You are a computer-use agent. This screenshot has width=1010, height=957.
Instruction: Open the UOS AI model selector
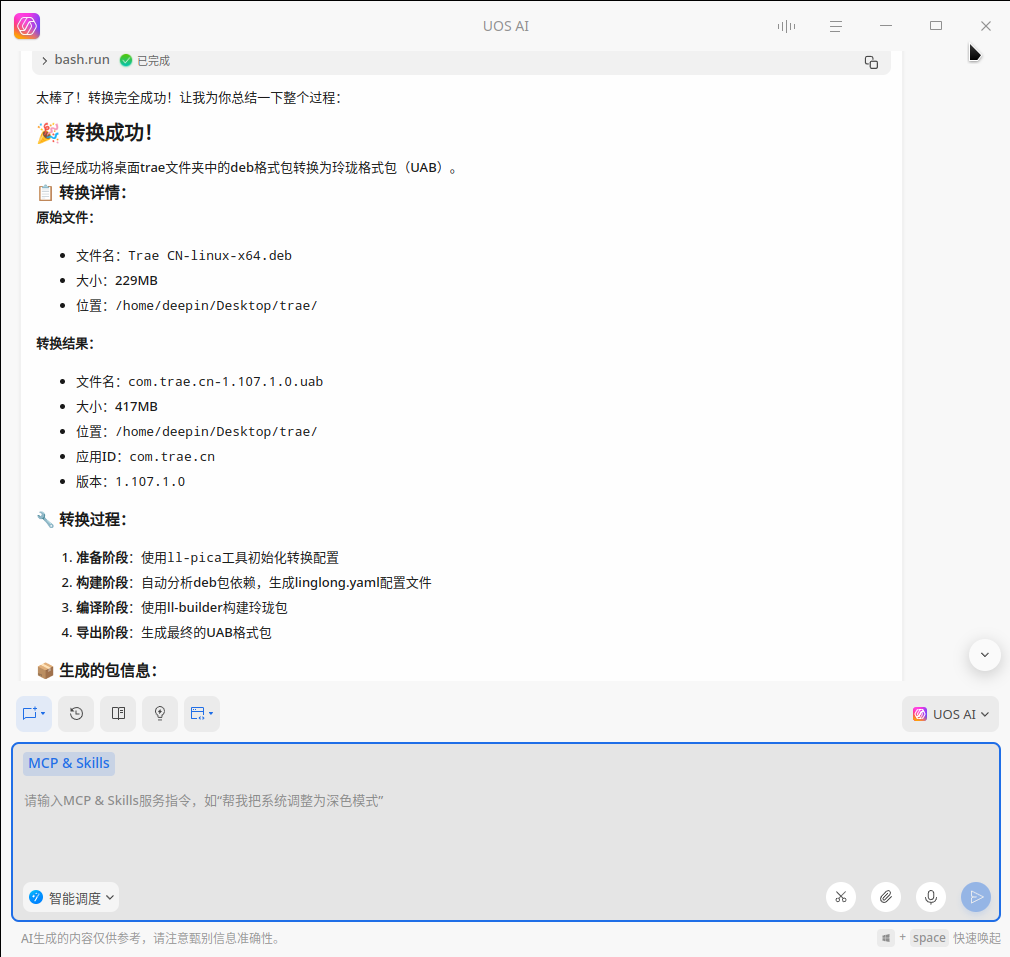tap(950, 714)
